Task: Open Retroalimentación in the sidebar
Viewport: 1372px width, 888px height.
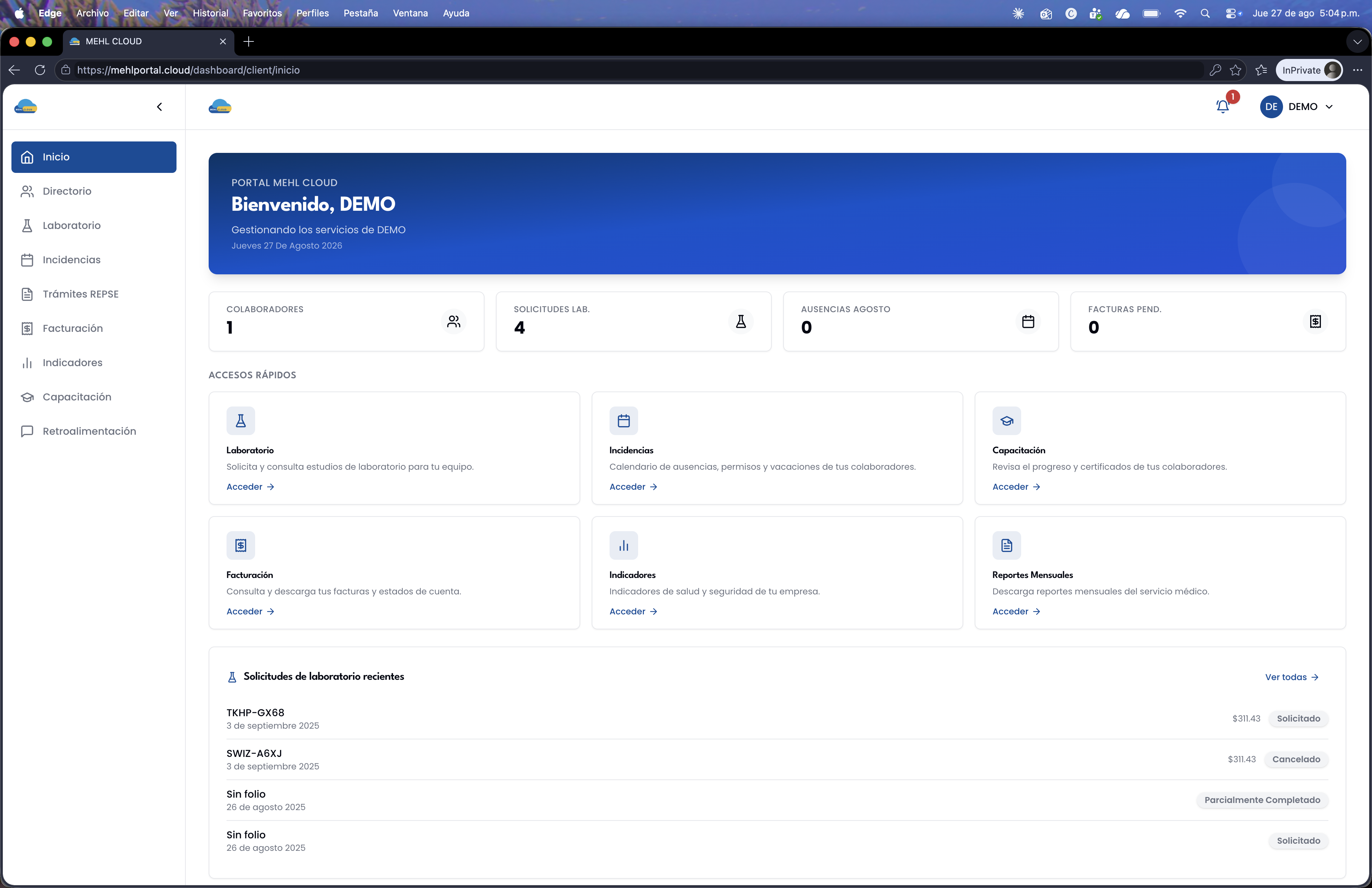Action: [x=94, y=431]
